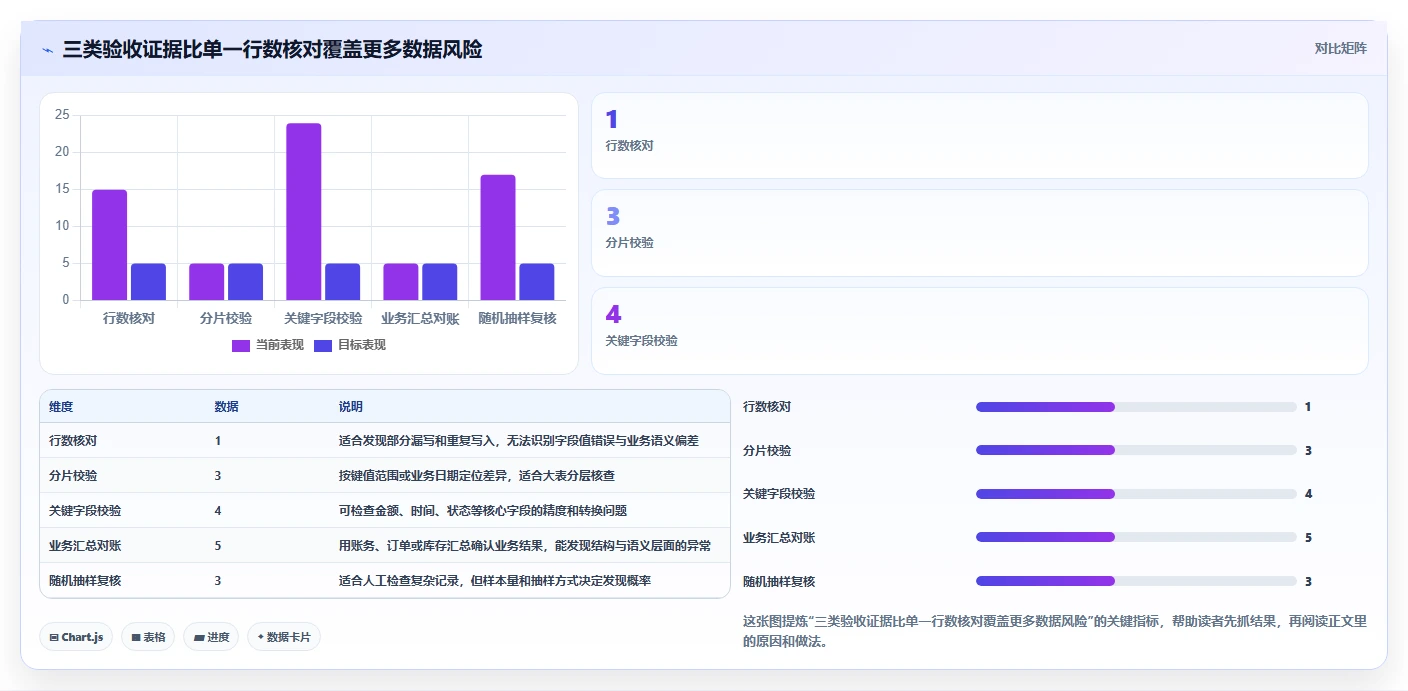Click the 目标表现 bar for 分片校验
The image size is (1408, 691).
(245, 282)
